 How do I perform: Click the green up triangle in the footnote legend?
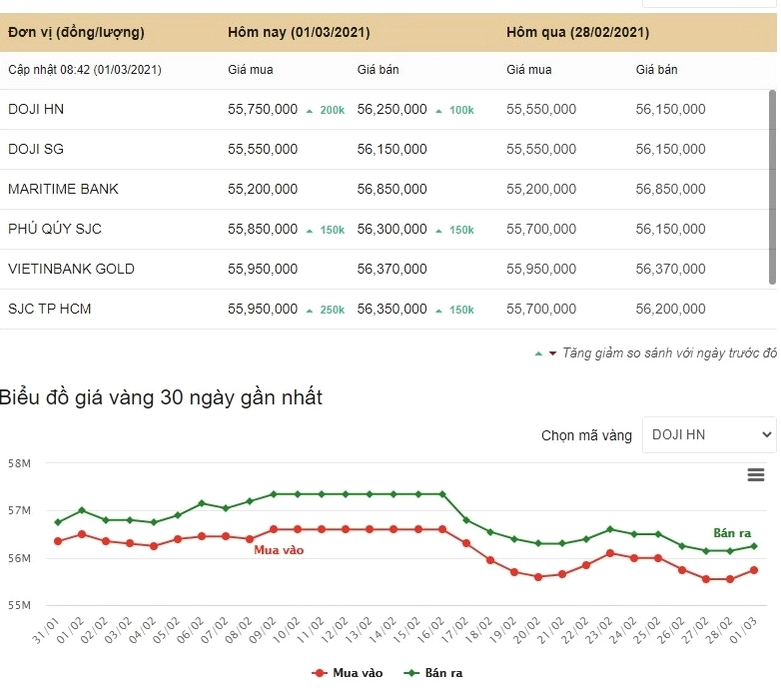[538, 354]
